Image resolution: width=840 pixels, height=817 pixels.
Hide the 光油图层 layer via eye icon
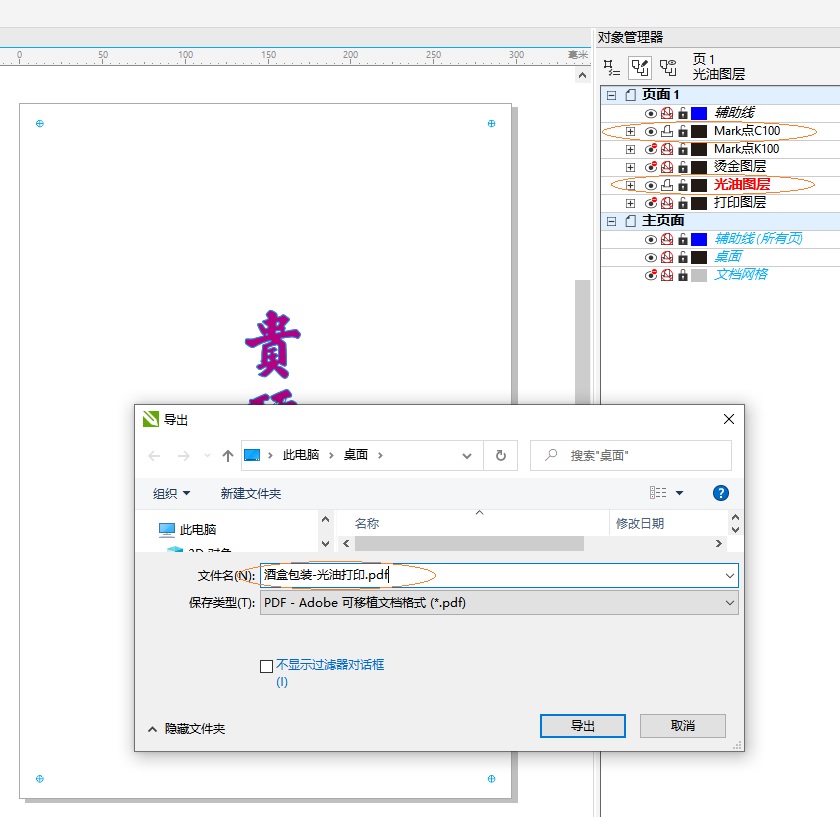pos(651,185)
